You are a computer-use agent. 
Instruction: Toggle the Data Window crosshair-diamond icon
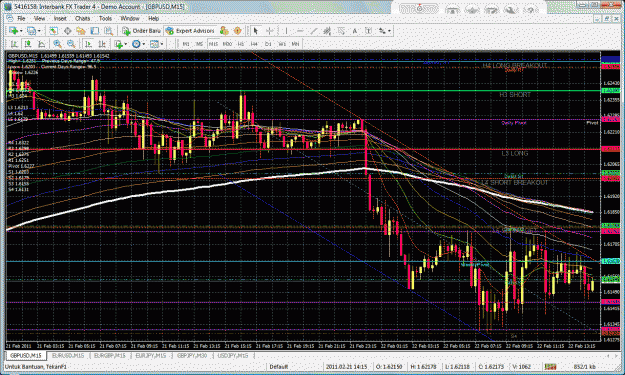tap(67, 31)
